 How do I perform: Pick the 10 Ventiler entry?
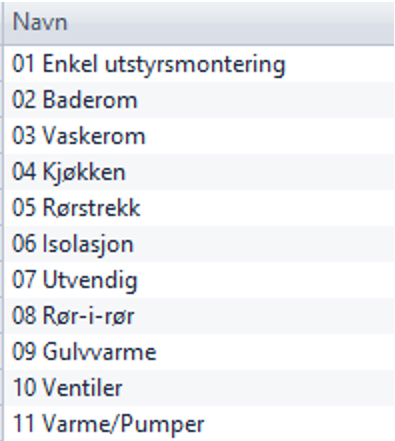[199, 388]
